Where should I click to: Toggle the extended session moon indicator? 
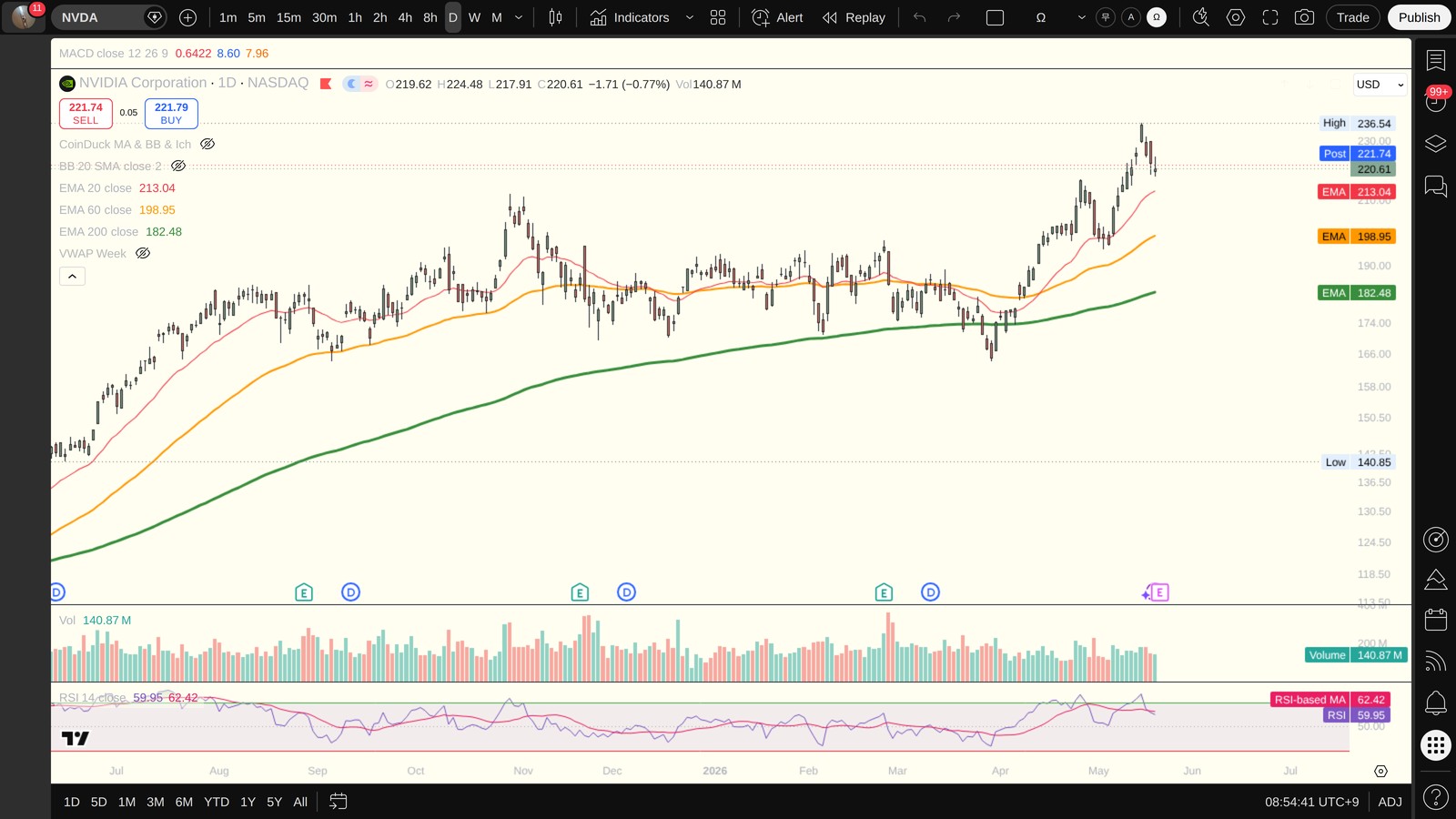[x=352, y=84]
